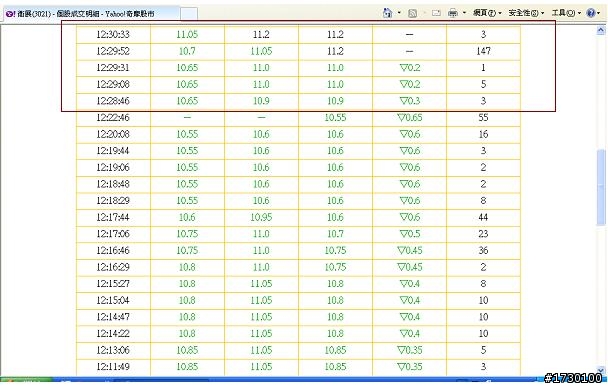Click the RSS feeds icon
The height and width of the screenshot is (386, 608).
pos(413,14)
